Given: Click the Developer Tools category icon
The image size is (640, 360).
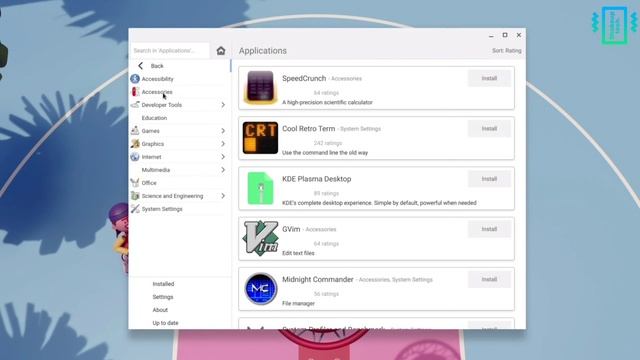Looking at the screenshot, I should coord(135,105).
